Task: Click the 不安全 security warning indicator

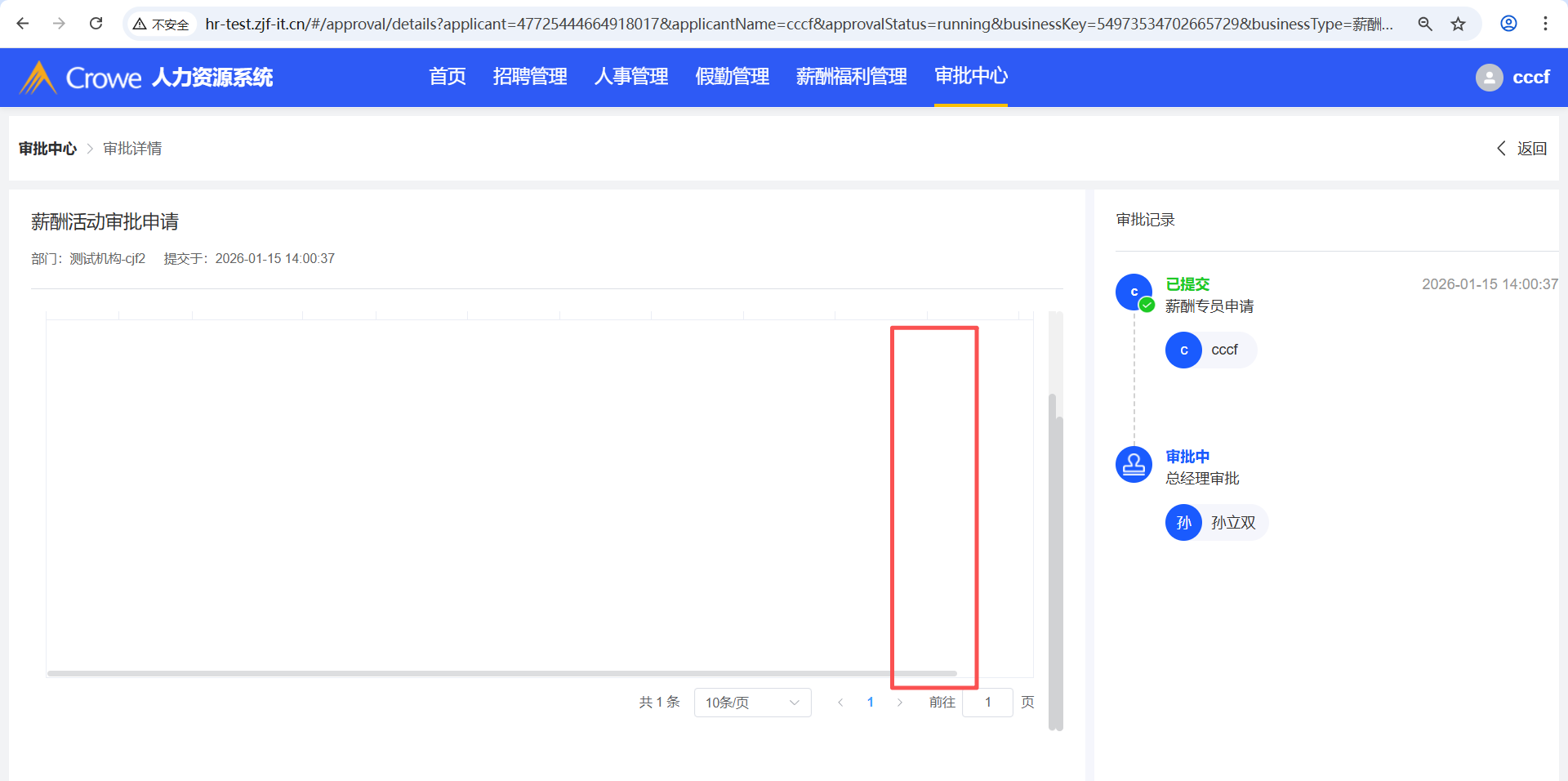Action: (161, 25)
